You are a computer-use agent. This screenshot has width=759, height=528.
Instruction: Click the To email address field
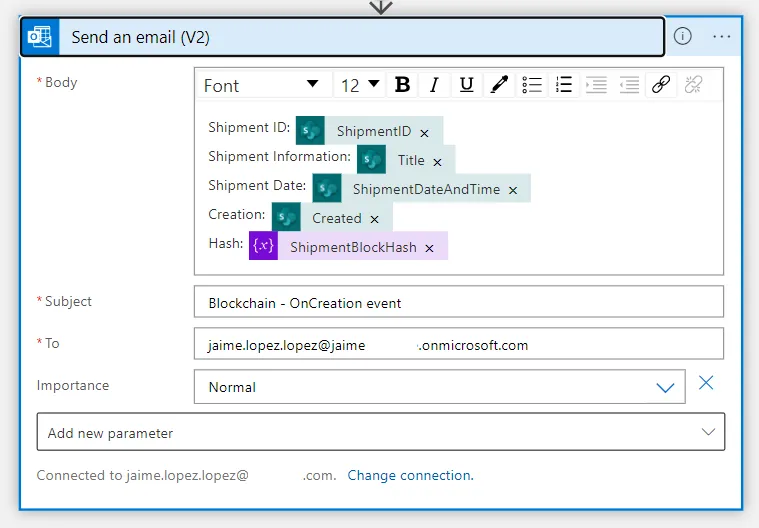point(459,344)
